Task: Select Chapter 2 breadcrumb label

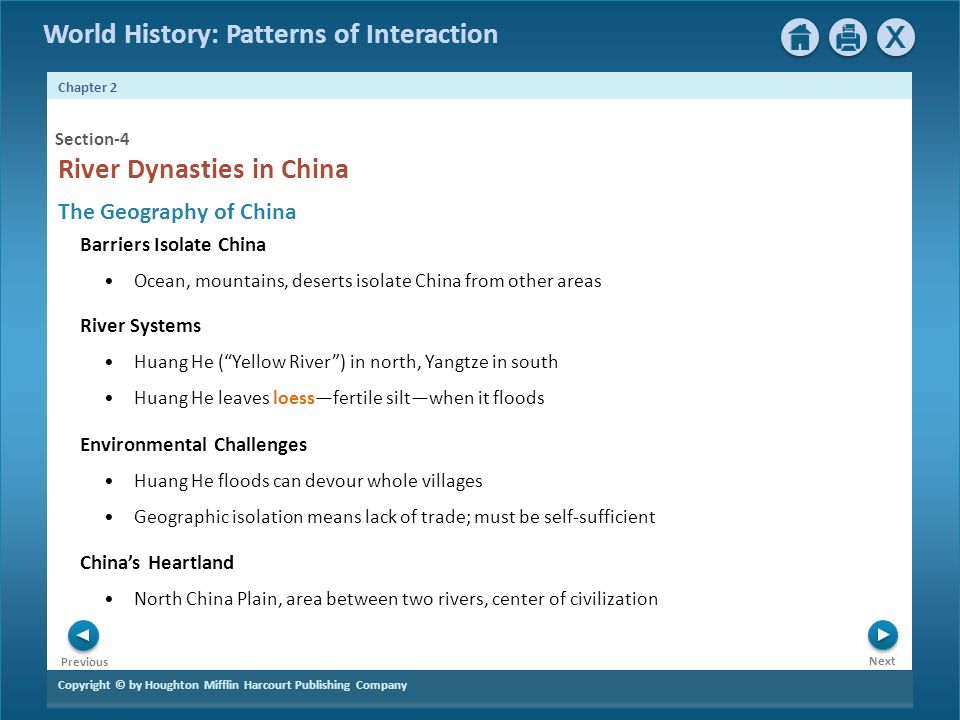Action: click(x=87, y=88)
